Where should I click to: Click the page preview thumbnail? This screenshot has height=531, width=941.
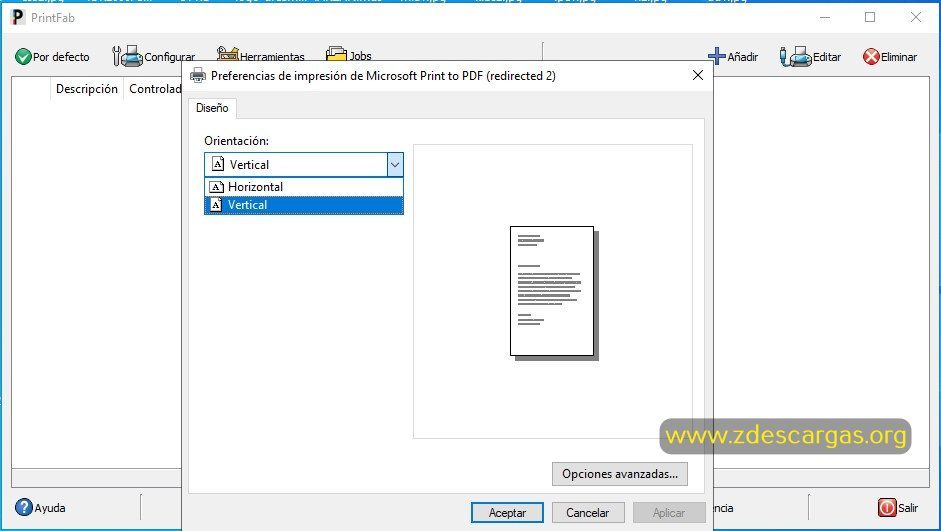[553, 292]
